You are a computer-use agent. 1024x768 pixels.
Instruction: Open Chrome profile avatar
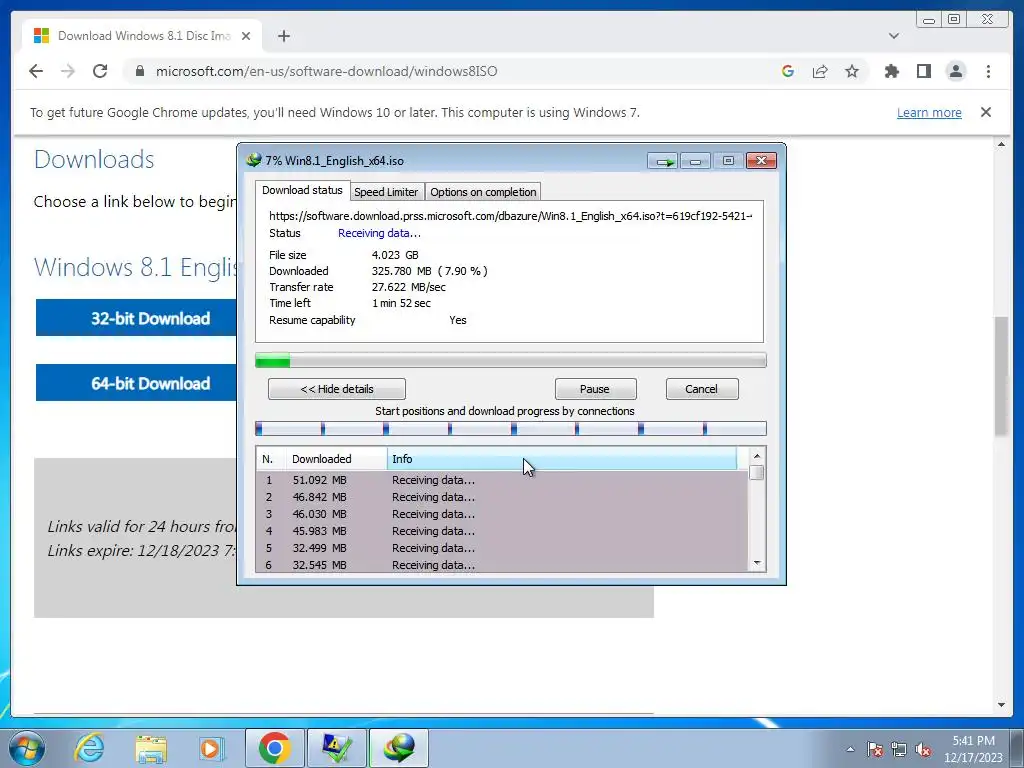tap(956, 71)
